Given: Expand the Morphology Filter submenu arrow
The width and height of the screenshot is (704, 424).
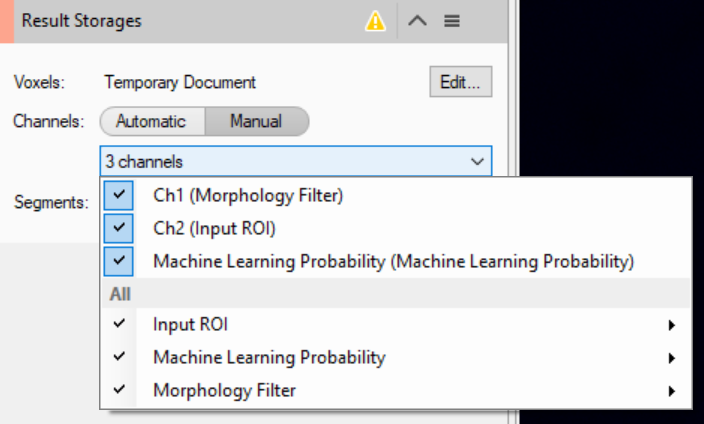Looking at the screenshot, I should click(671, 391).
